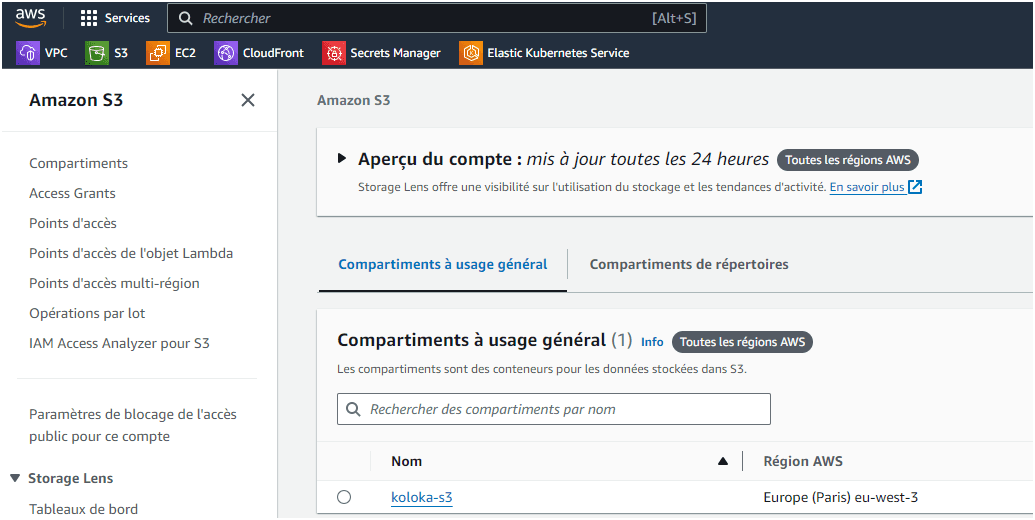Image resolution: width=1035 pixels, height=520 pixels.
Task: Open Access Grants in the sidebar
Action: pos(72,193)
